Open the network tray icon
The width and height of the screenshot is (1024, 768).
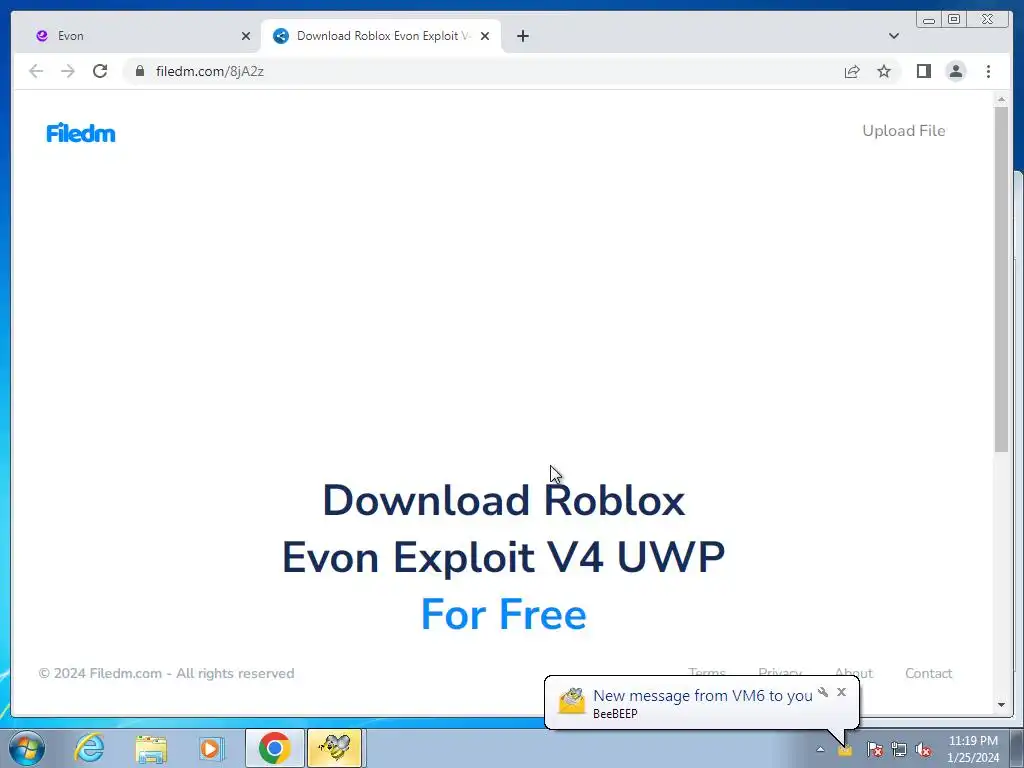click(899, 749)
